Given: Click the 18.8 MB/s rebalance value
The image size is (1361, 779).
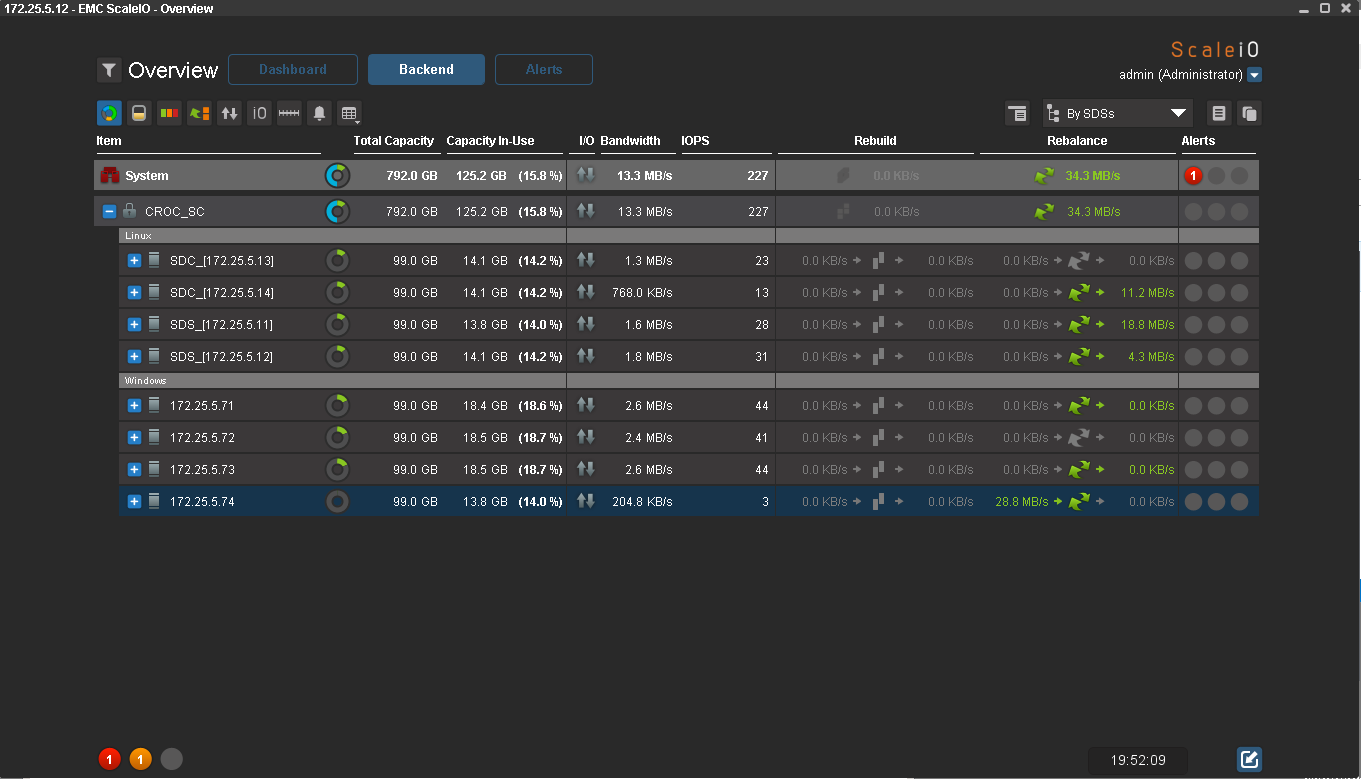Looking at the screenshot, I should point(1148,325).
